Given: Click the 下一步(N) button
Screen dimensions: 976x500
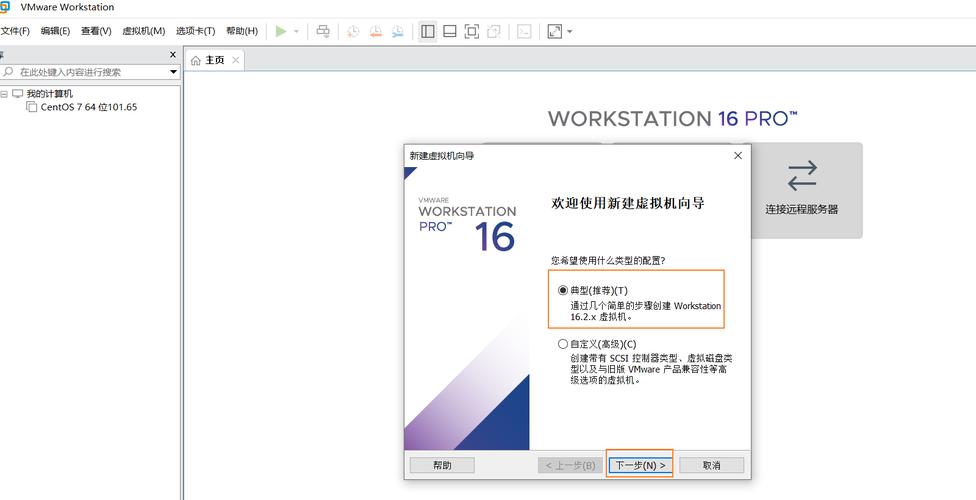Looking at the screenshot, I should (x=640, y=465).
